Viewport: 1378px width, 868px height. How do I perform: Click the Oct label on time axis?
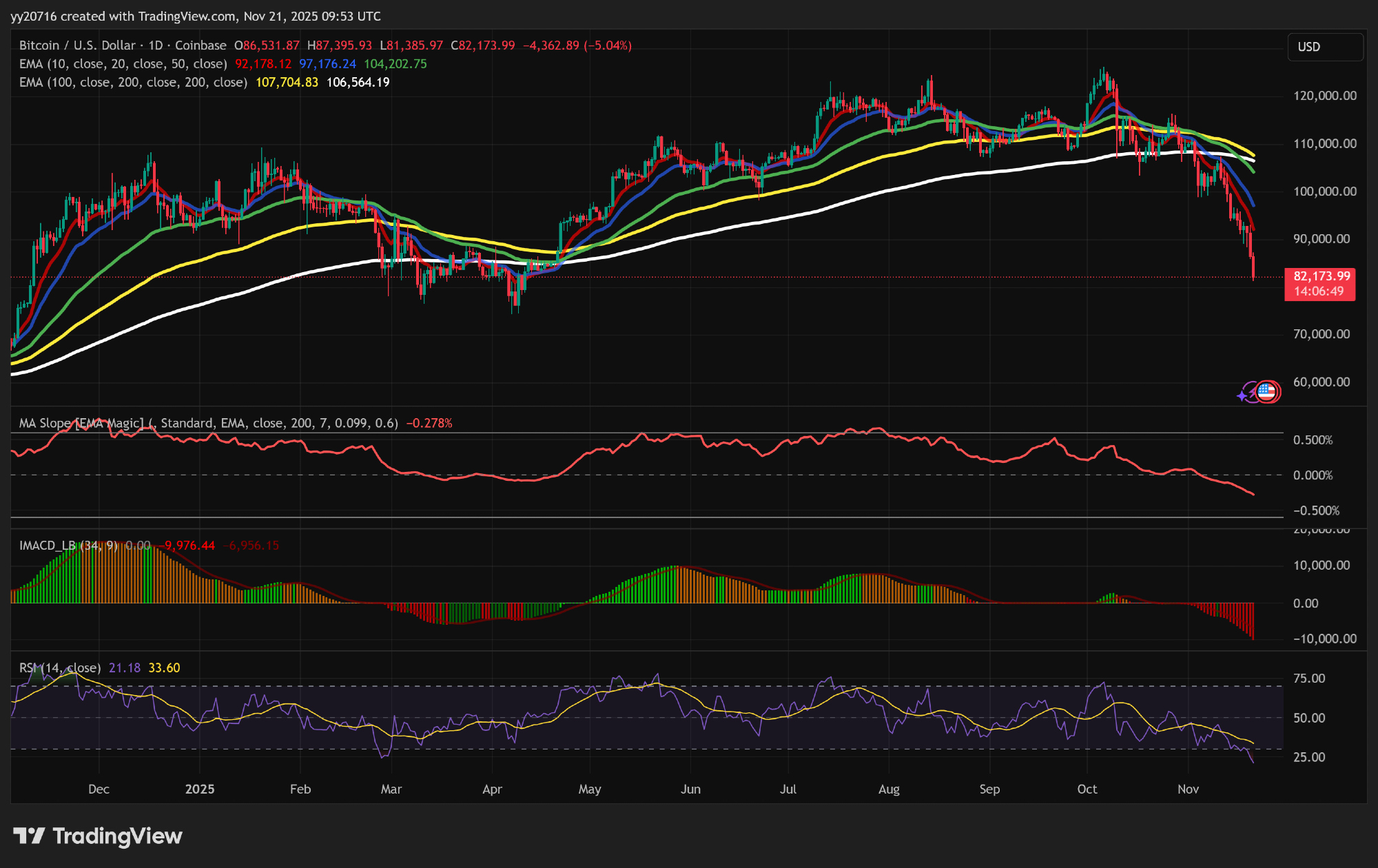click(x=1087, y=789)
